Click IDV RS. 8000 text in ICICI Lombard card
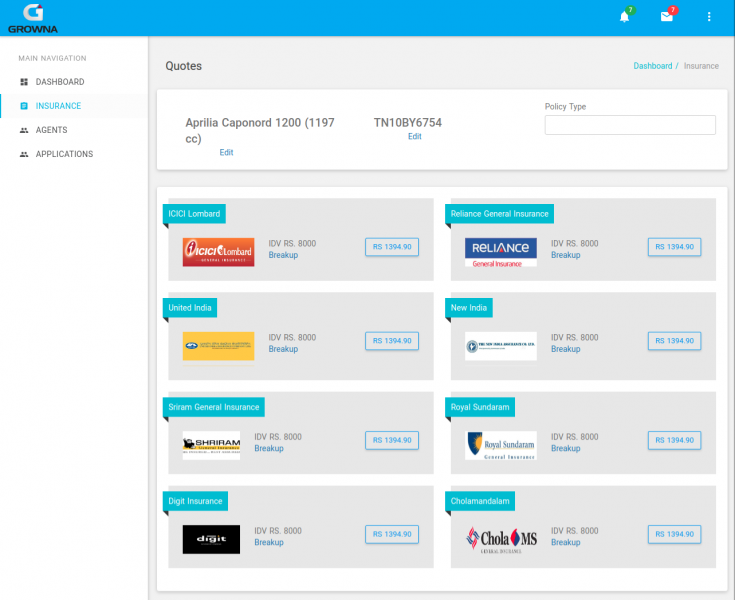Viewport: 735px width, 600px height. point(292,243)
